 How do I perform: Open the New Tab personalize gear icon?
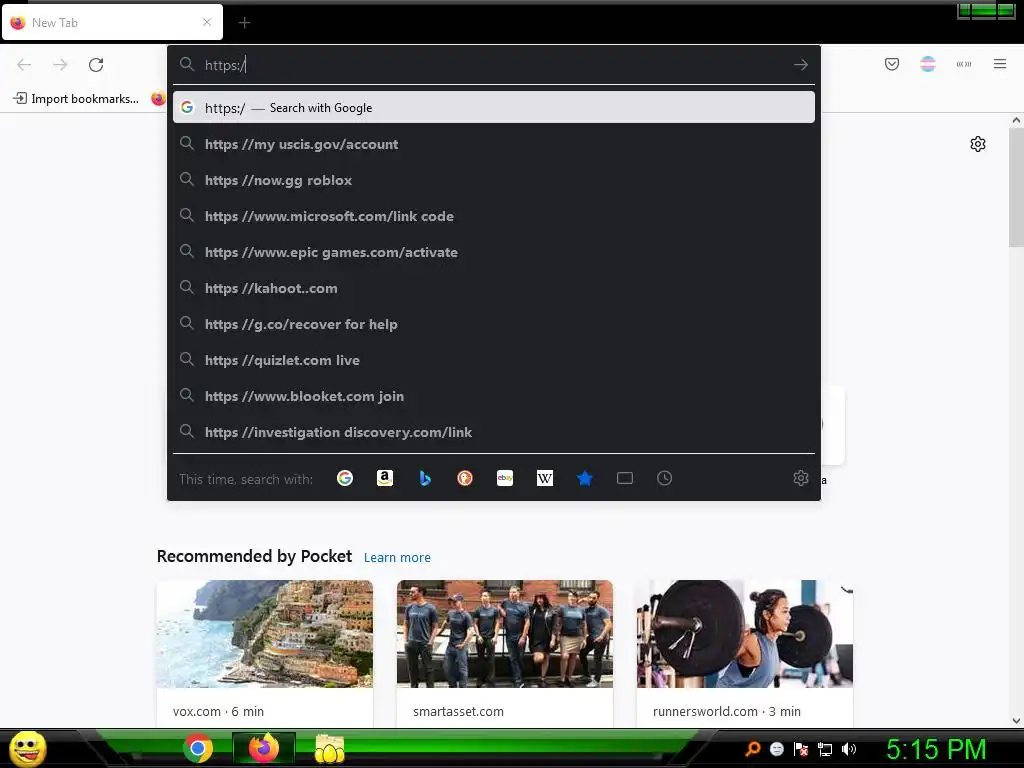pyautogui.click(x=978, y=144)
